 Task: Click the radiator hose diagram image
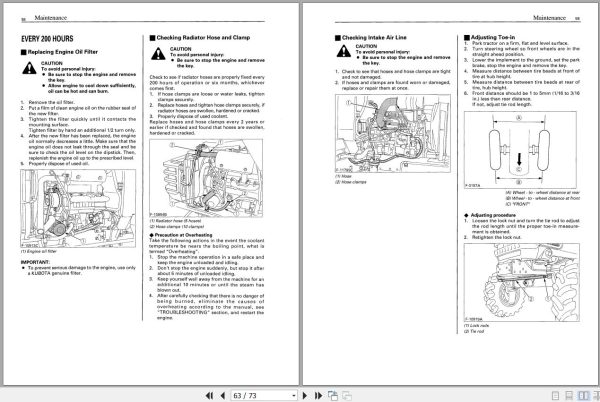206,178
